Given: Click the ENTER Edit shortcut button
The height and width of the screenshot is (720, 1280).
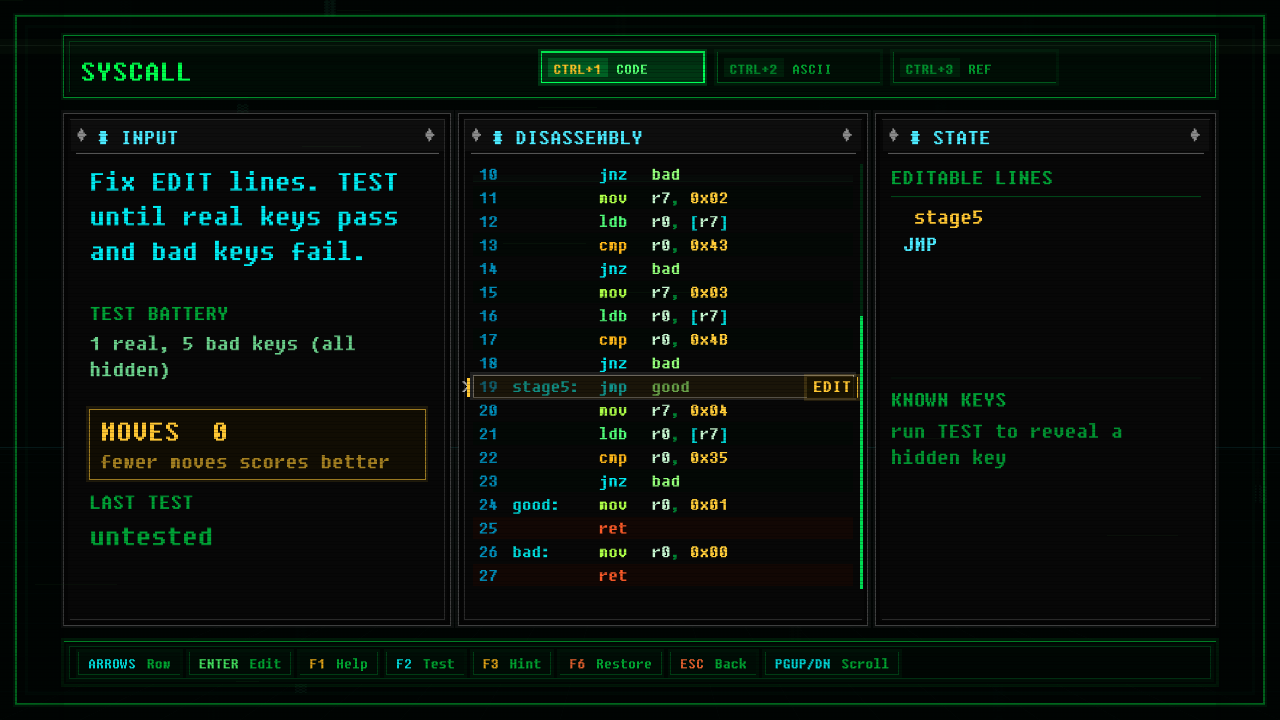Looking at the screenshot, I should point(240,664).
